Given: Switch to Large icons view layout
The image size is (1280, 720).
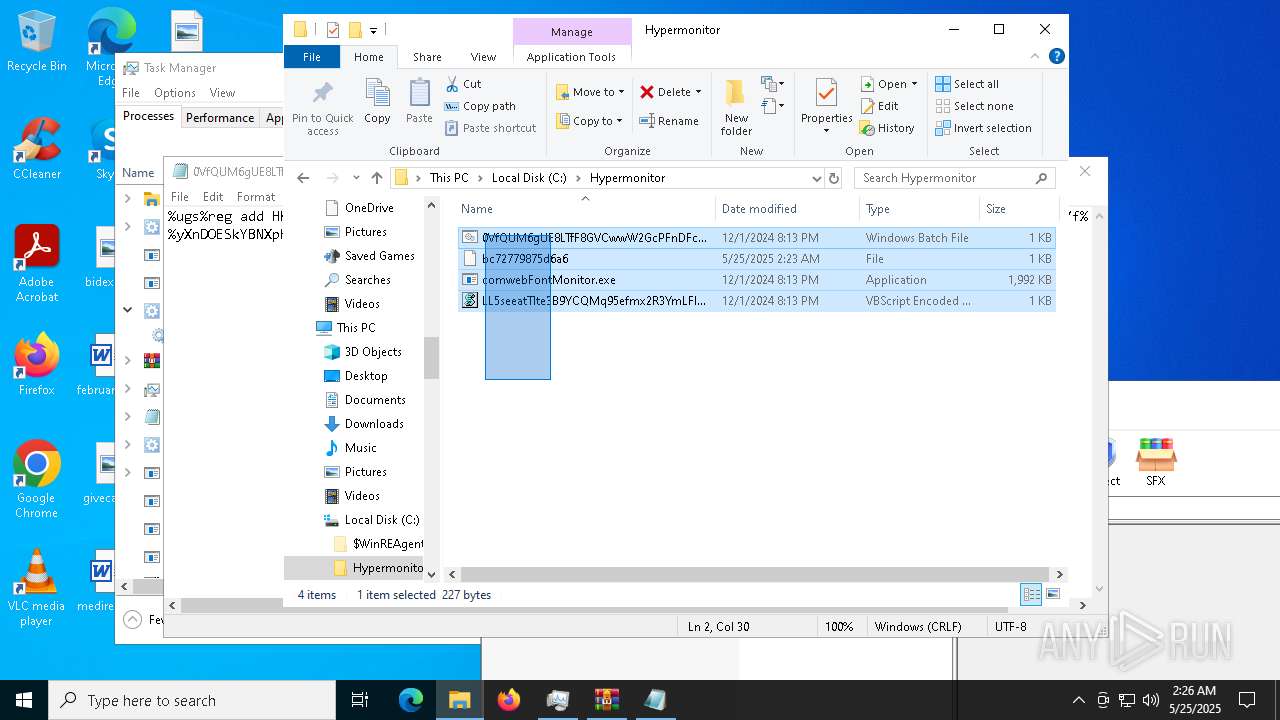Looking at the screenshot, I should pyautogui.click(x=1052, y=594).
